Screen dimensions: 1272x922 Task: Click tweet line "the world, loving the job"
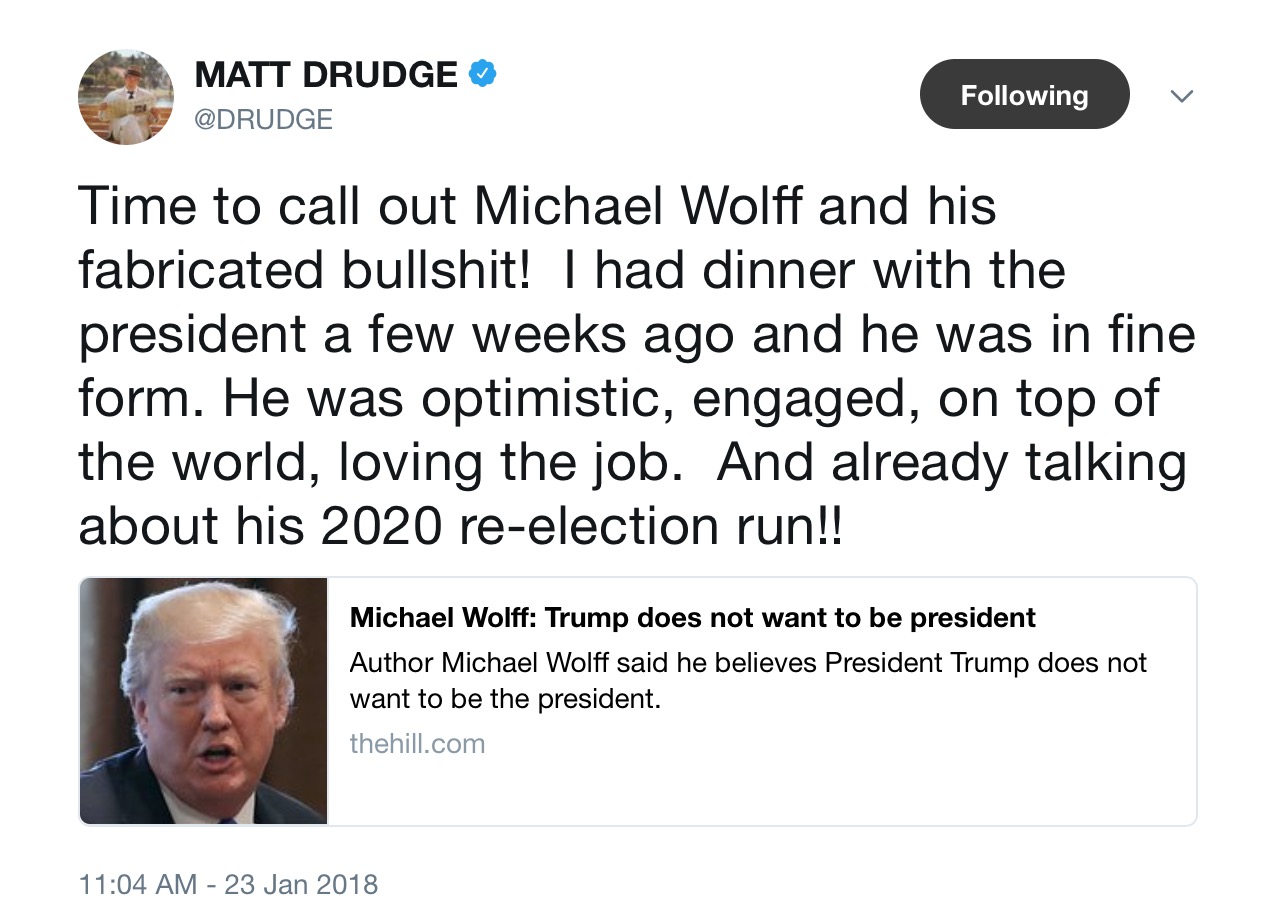[633, 463]
